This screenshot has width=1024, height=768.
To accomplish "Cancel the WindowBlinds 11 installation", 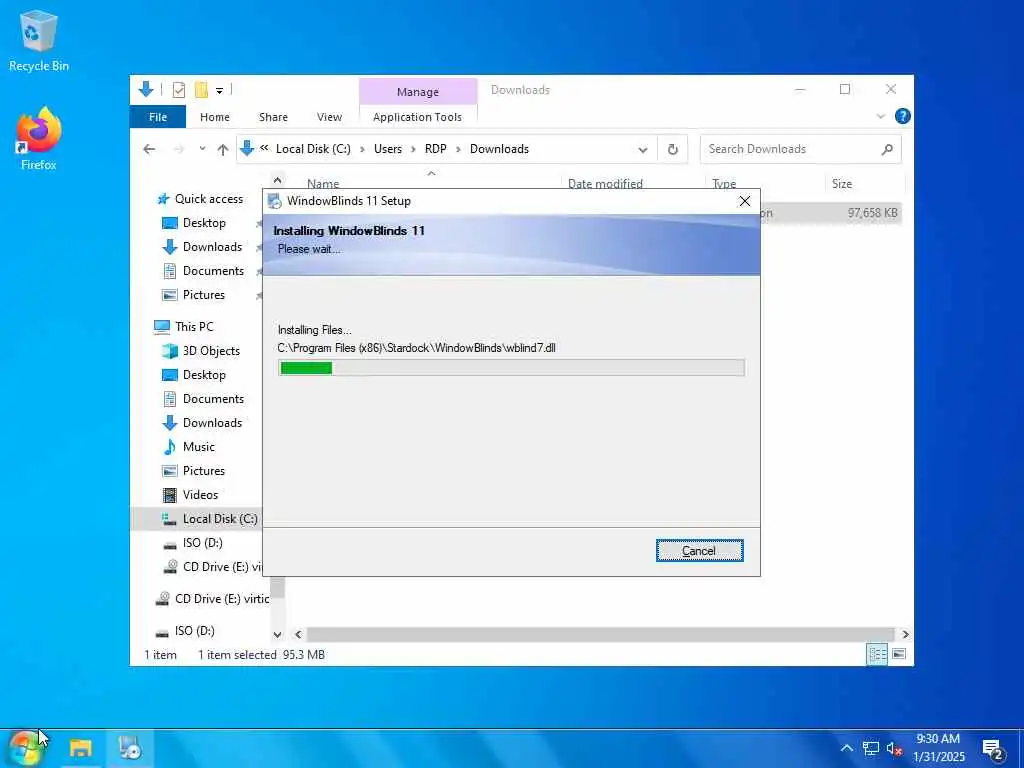I will coord(699,551).
